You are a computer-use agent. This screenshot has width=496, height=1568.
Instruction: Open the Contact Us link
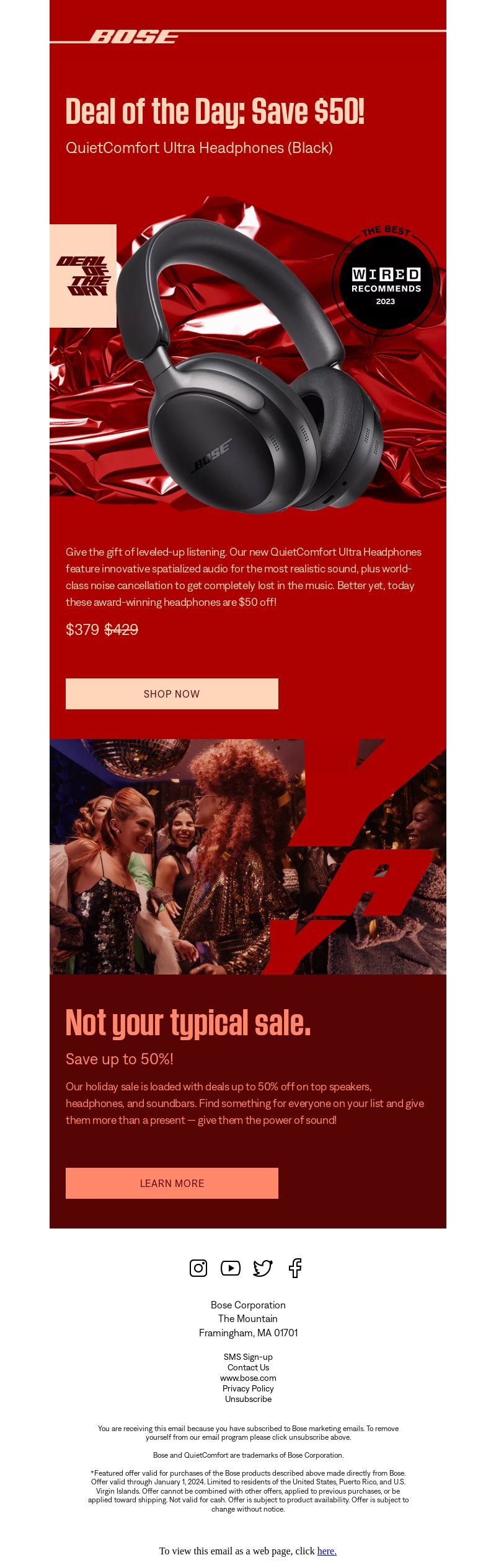point(248,1367)
